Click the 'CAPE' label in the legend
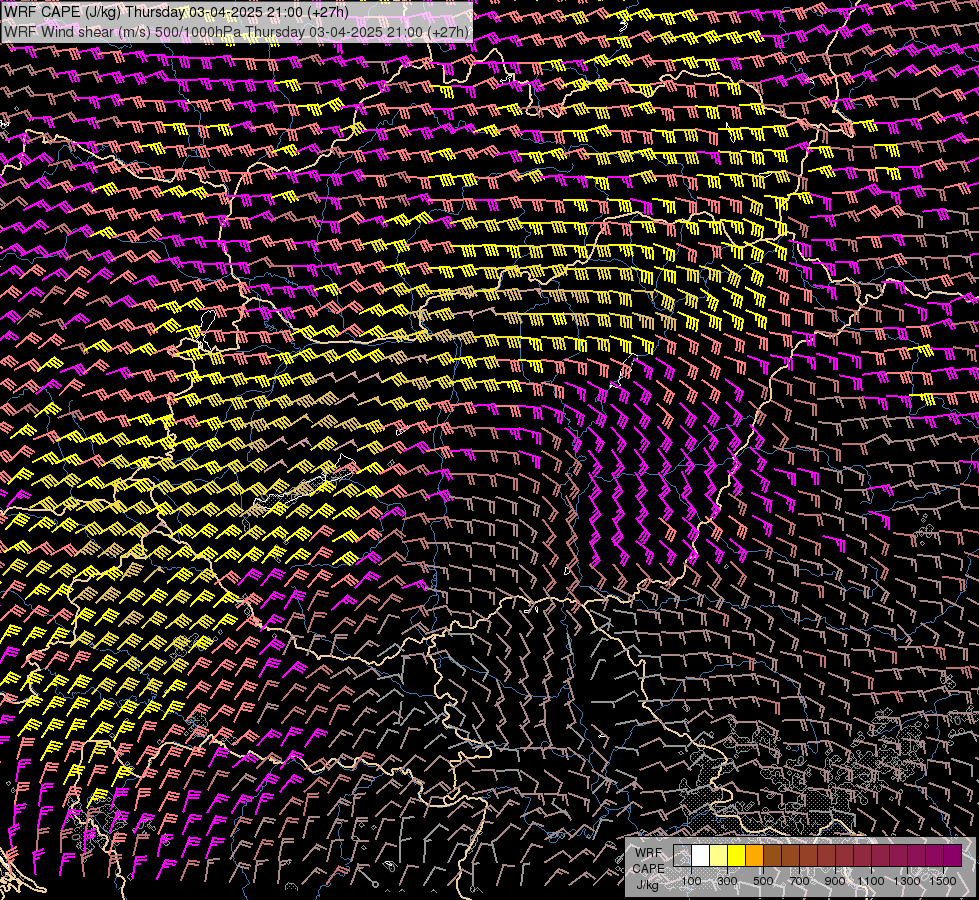 pos(649,869)
